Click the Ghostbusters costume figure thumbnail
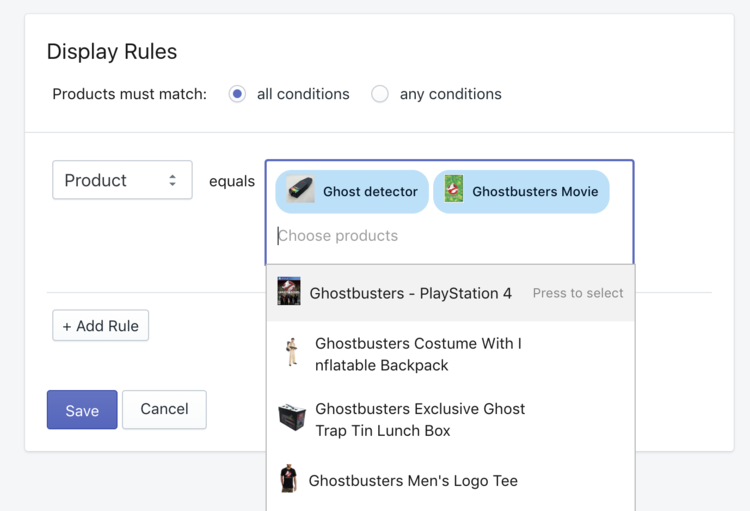Screen dimensions: 750x511 (x=291, y=353)
